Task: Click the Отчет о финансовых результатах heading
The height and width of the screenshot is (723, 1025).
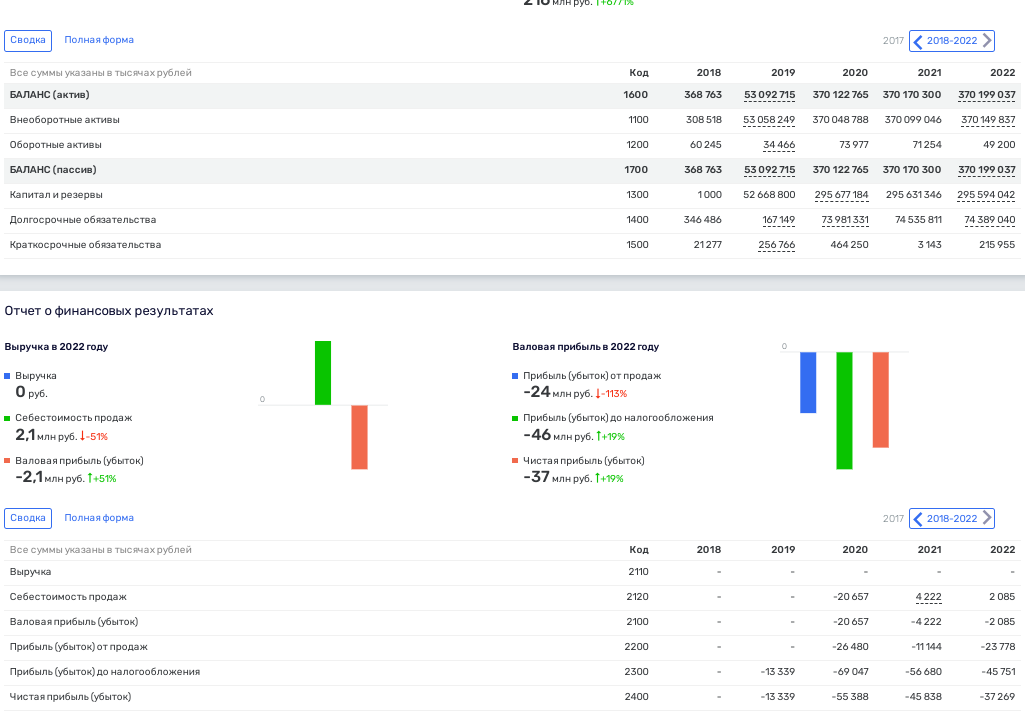Action: [x=109, y=311]
